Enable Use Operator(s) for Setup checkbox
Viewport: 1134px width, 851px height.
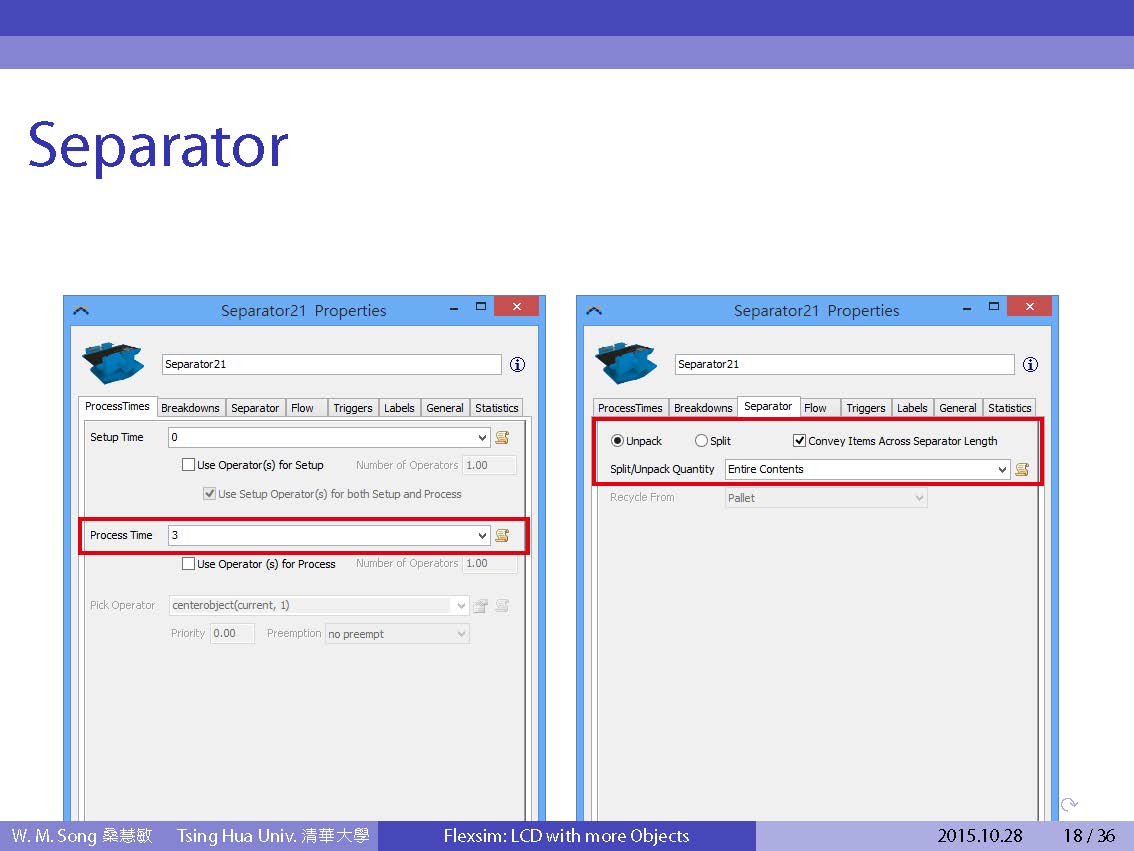188,465
